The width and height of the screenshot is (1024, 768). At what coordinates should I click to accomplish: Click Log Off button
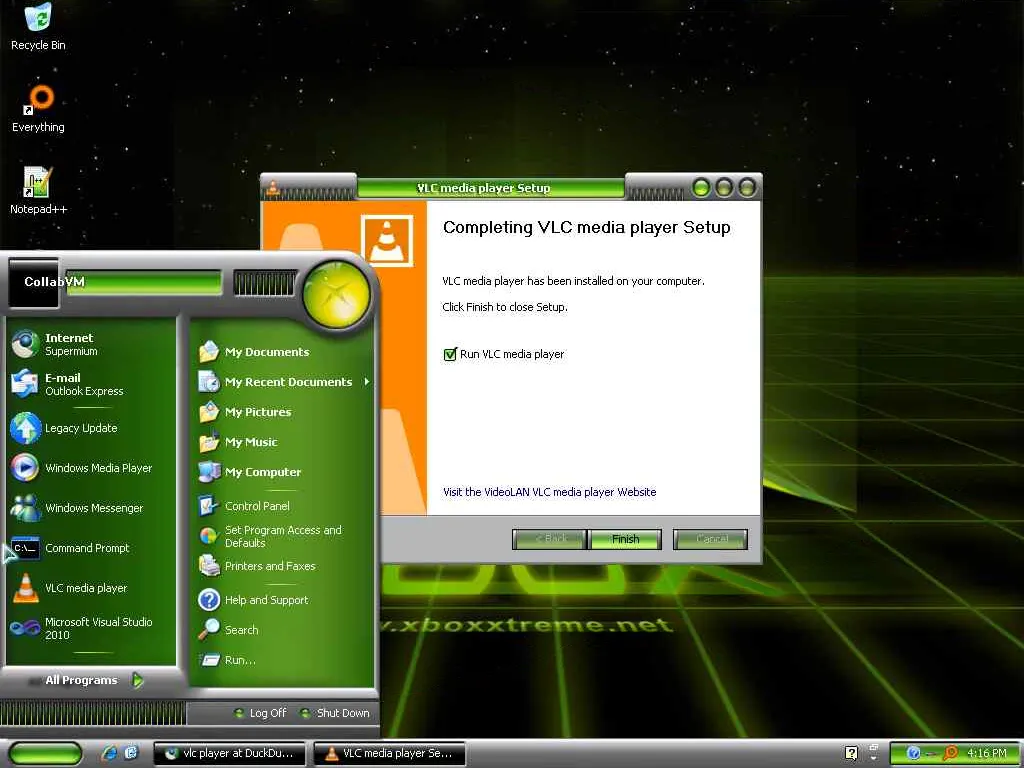(x=261, y=712)
